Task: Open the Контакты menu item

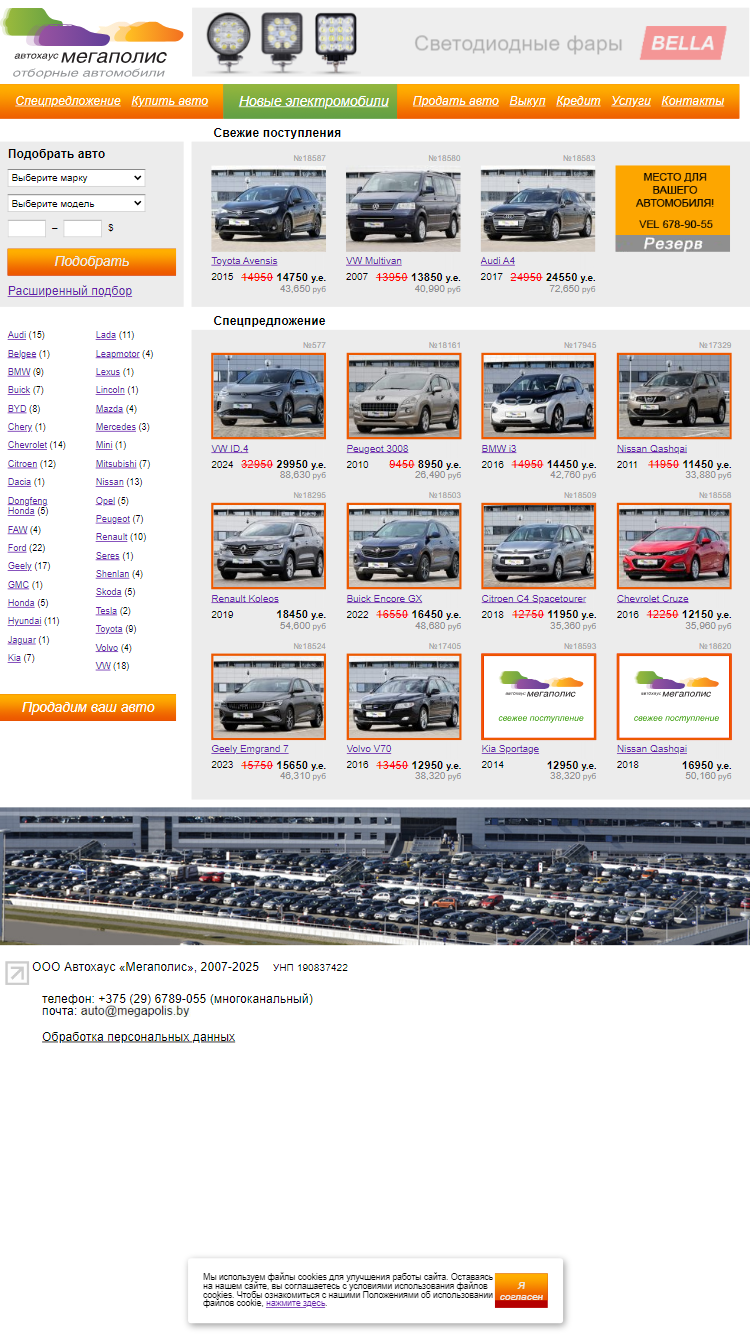Action: (x=692, y=101)
